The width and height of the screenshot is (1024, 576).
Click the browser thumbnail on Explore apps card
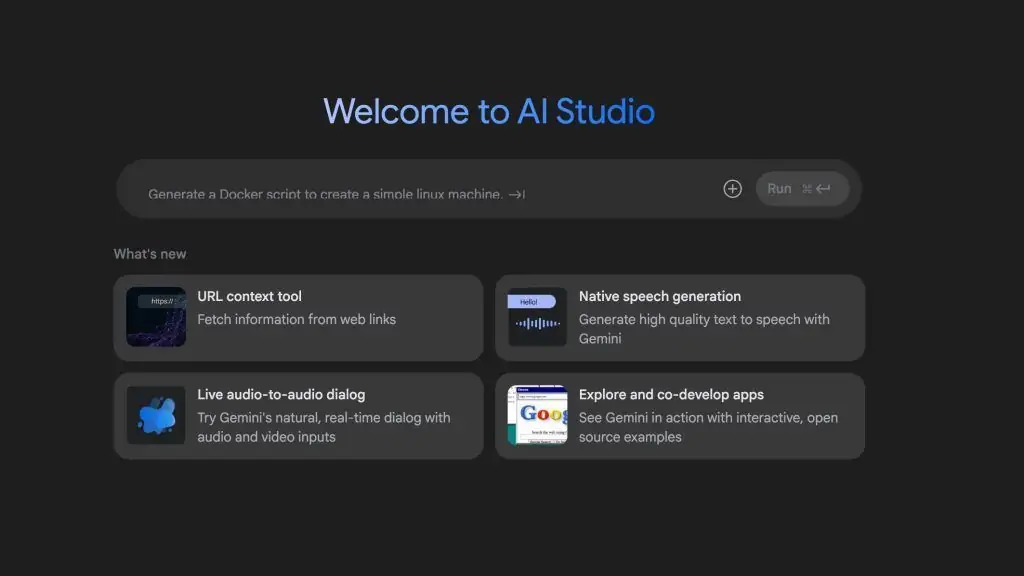pos(537,415)
